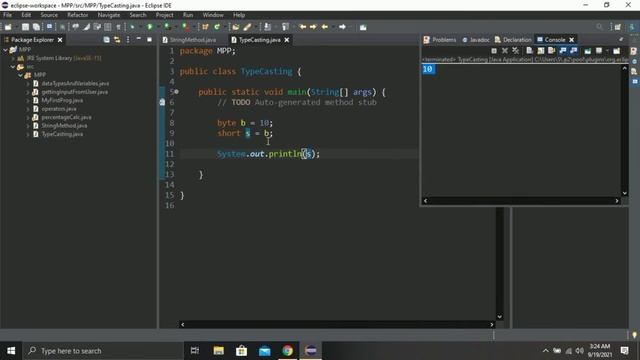Open the Run button dropdown arrow
Image resolution: width=640 pixels, height=360 pixels.
click(158, 27)
